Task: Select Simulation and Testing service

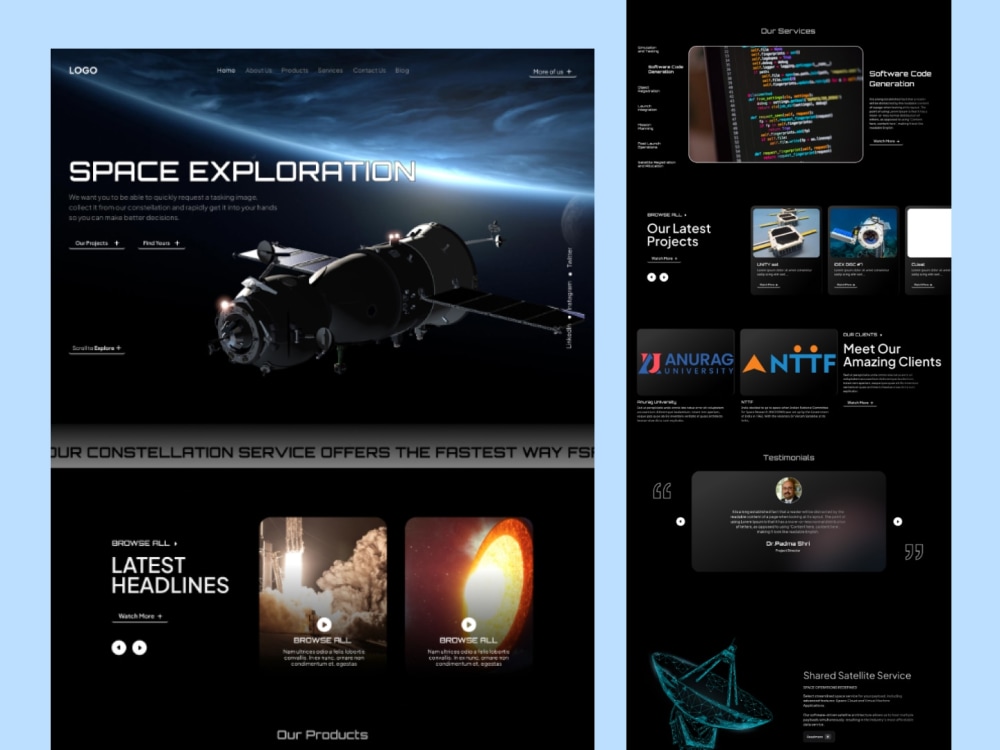Action: tap(647, 49)
